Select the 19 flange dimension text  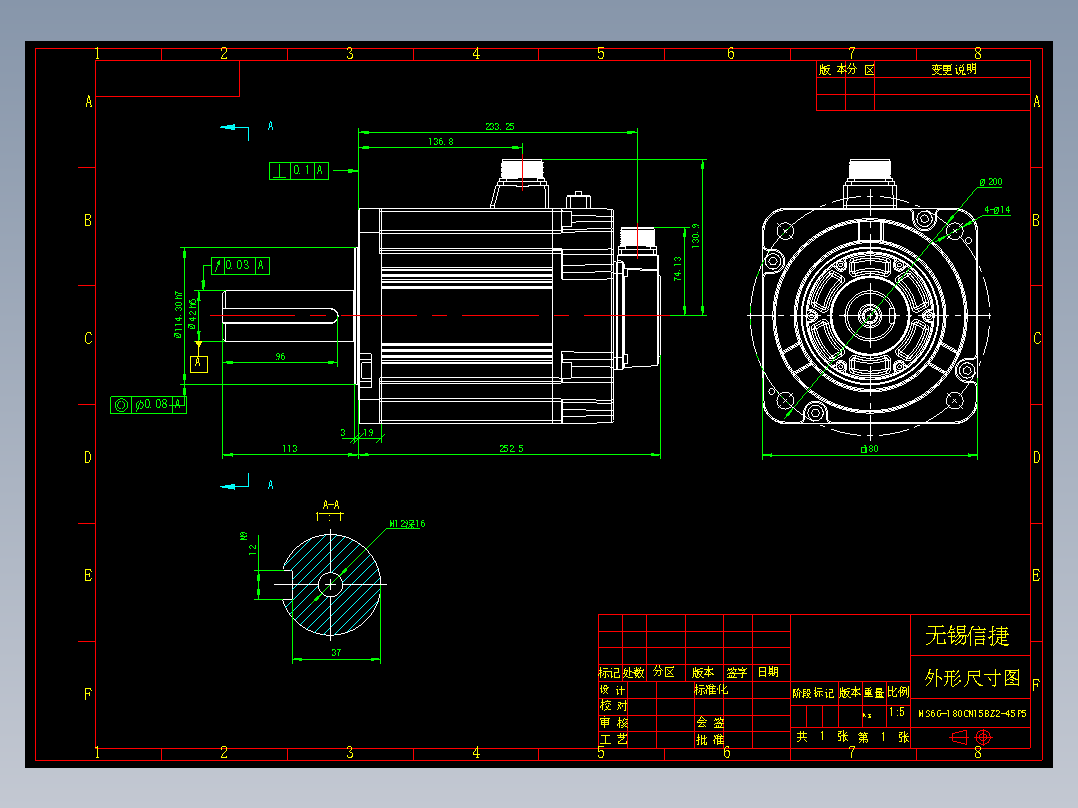tap(368, 433)
